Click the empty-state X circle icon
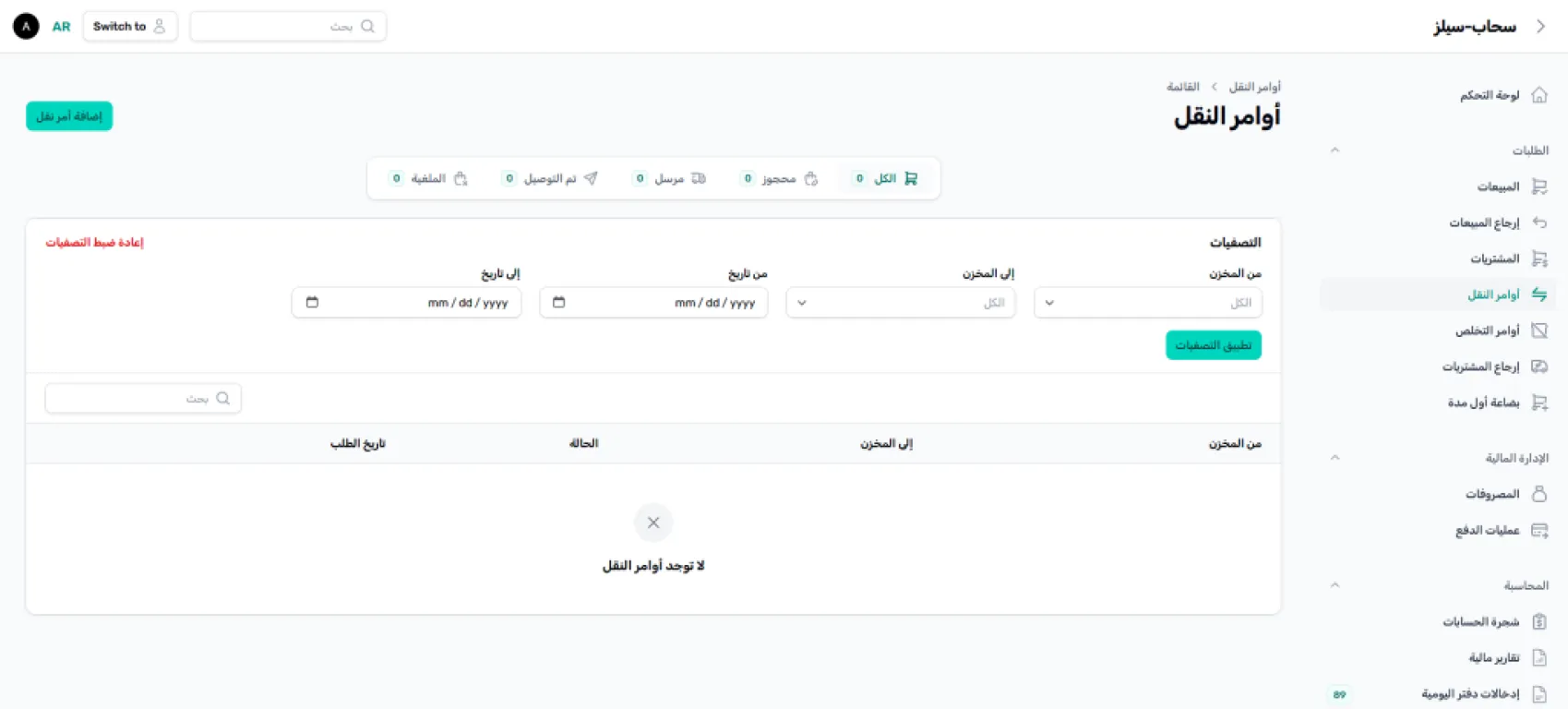This screenshot has height=709, width=1568. (653, 523)
